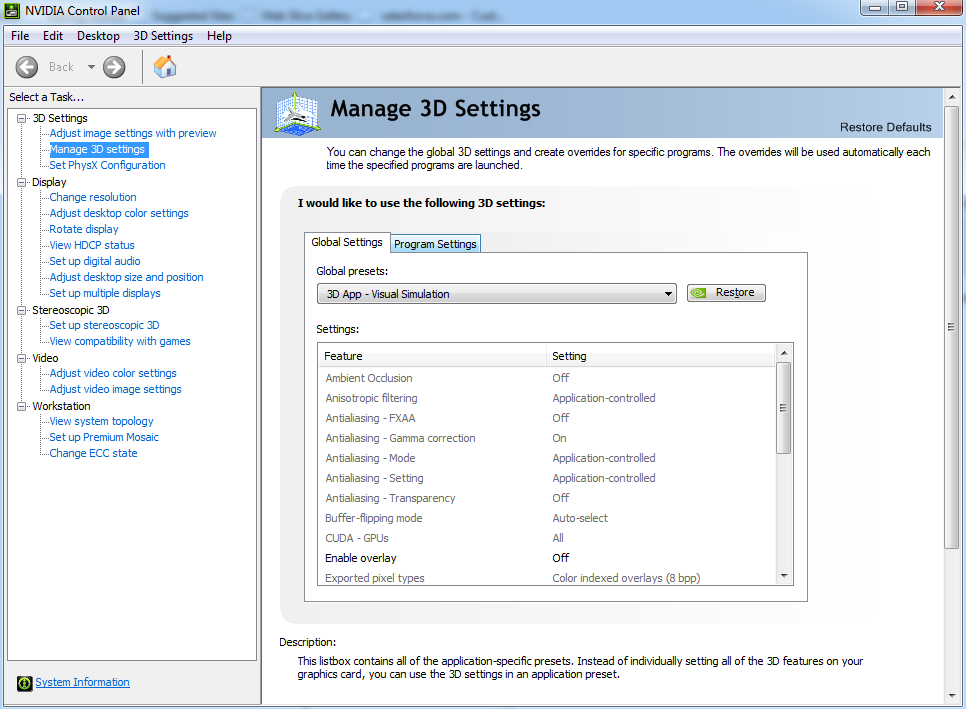Open the back history dropdown arrow
This screenshot has width=966, height=709.
[x=91, y=67]
